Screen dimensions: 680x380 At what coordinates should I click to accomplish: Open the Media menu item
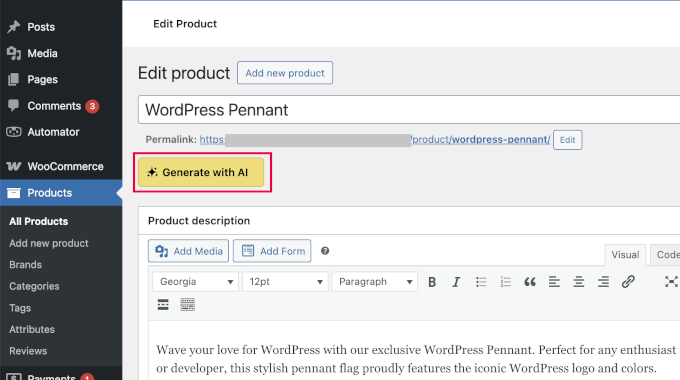(x=42, y=53)
